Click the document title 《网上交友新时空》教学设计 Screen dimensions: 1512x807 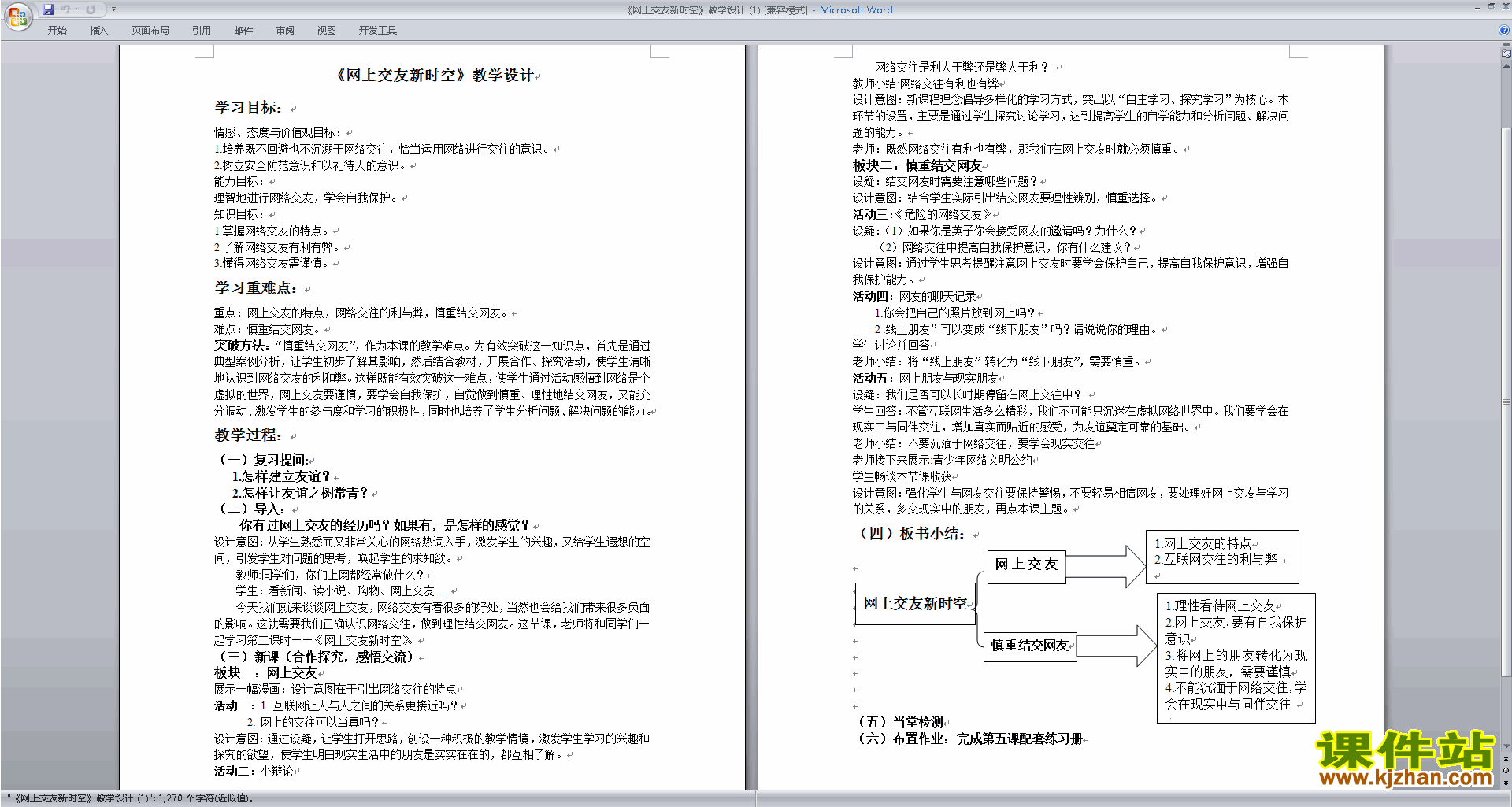click(x=435, y=76)
